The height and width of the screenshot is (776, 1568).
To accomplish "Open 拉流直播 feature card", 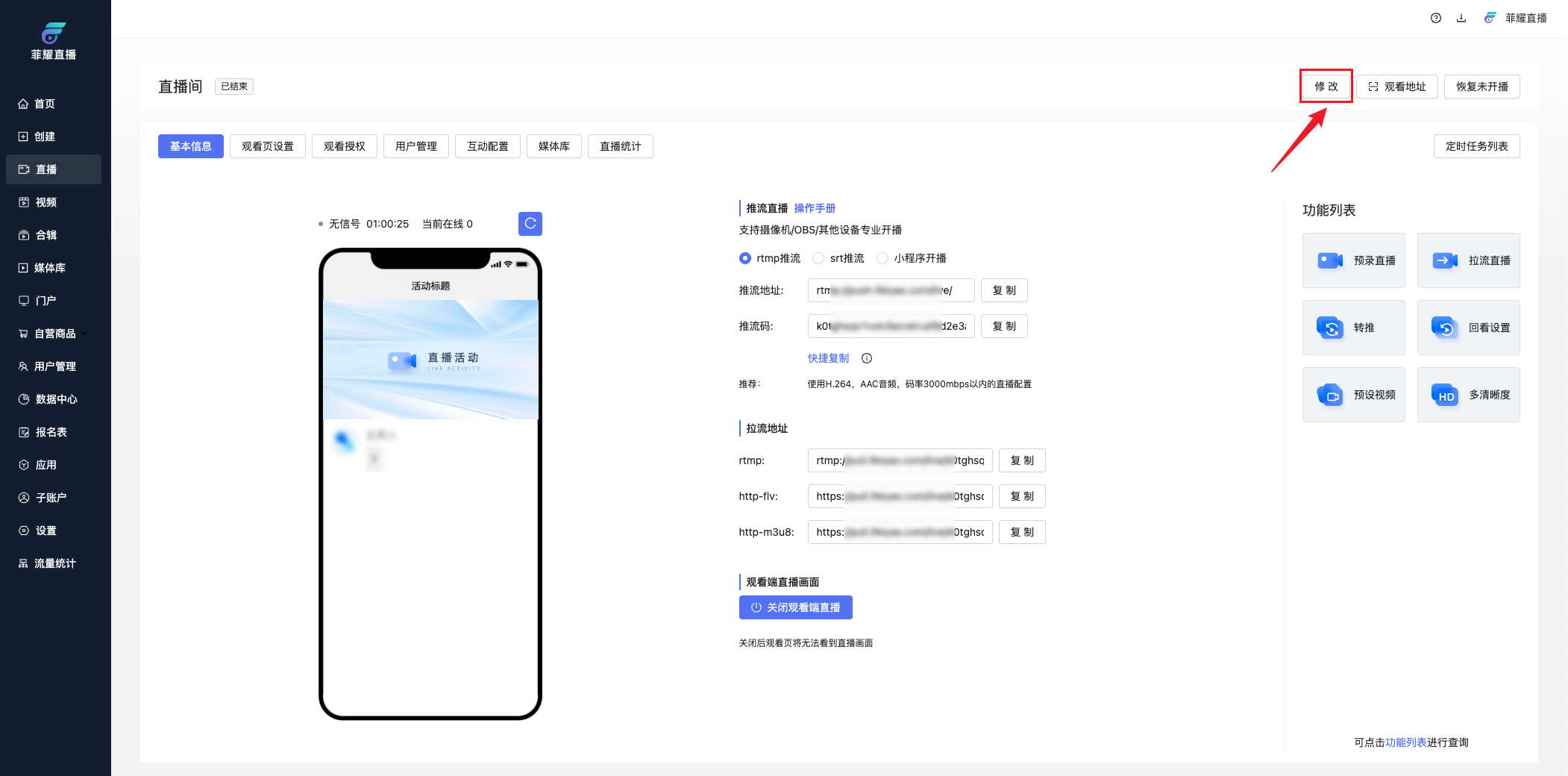I will (1468, 260).
